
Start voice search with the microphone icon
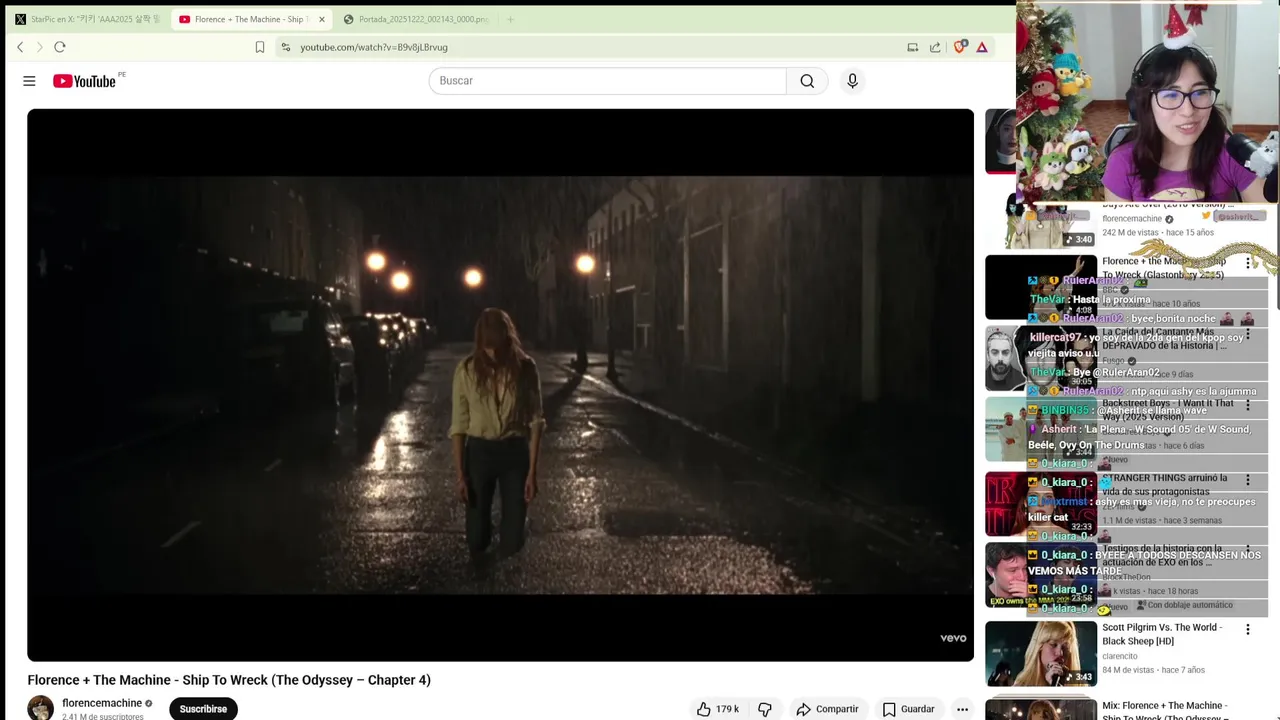coord(852,81)
